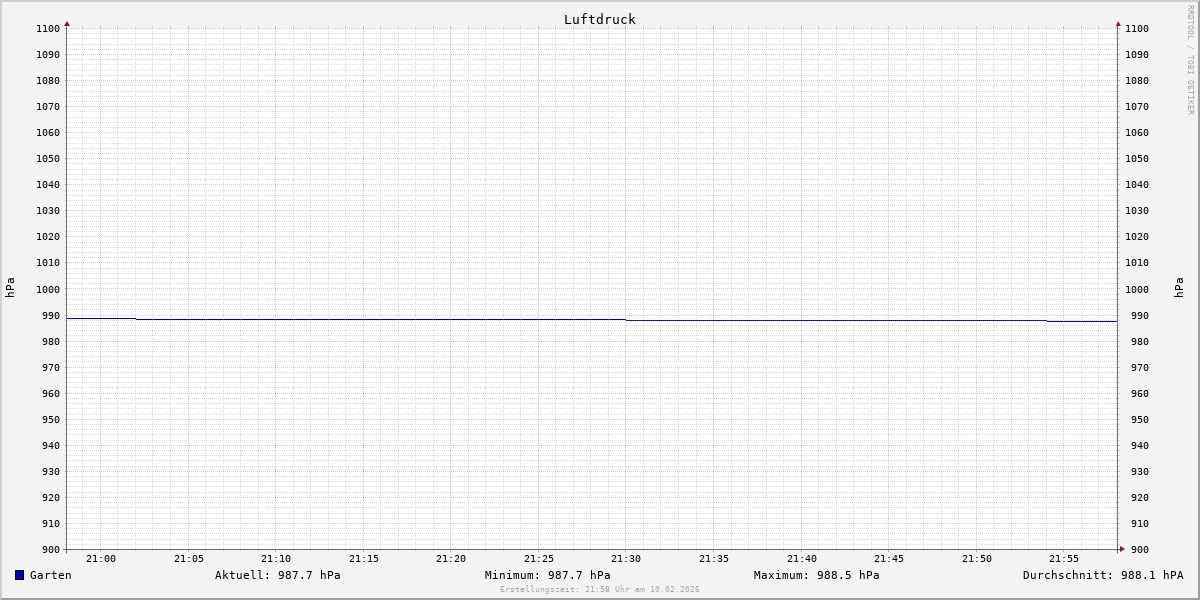Select the 21:30 time axis label
Image resolution: width=1200 pixels, height=600 pixels.
coord(626,559)
